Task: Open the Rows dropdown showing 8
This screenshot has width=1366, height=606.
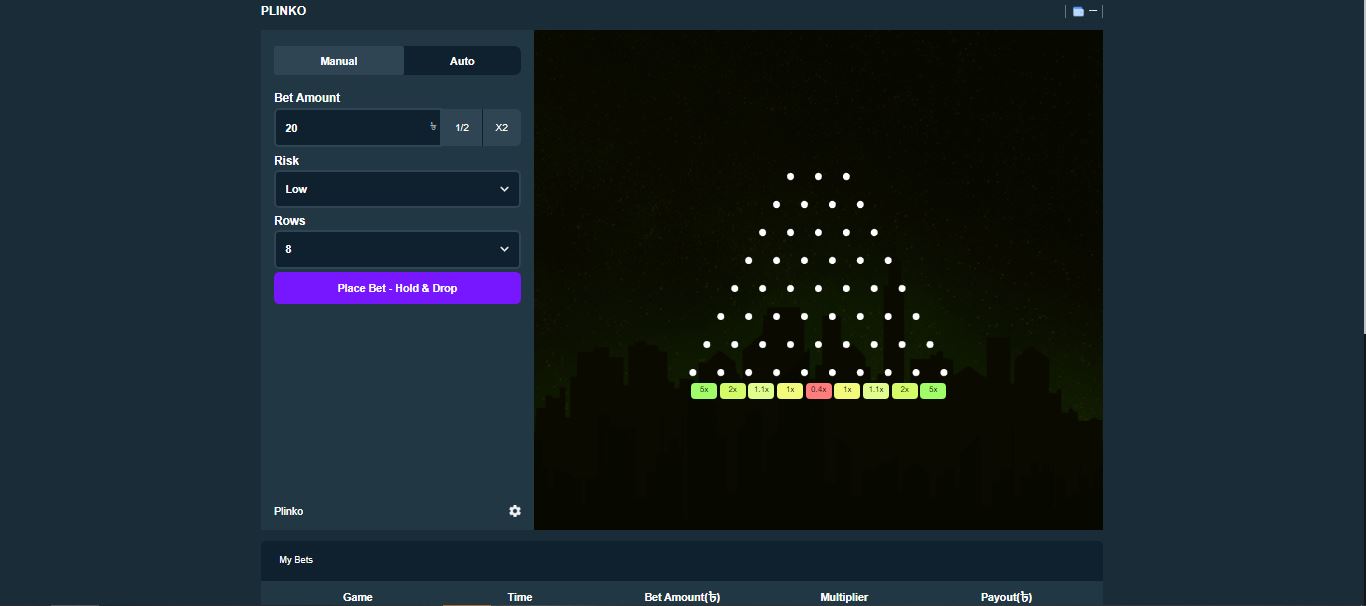Action: click(397, 249)
